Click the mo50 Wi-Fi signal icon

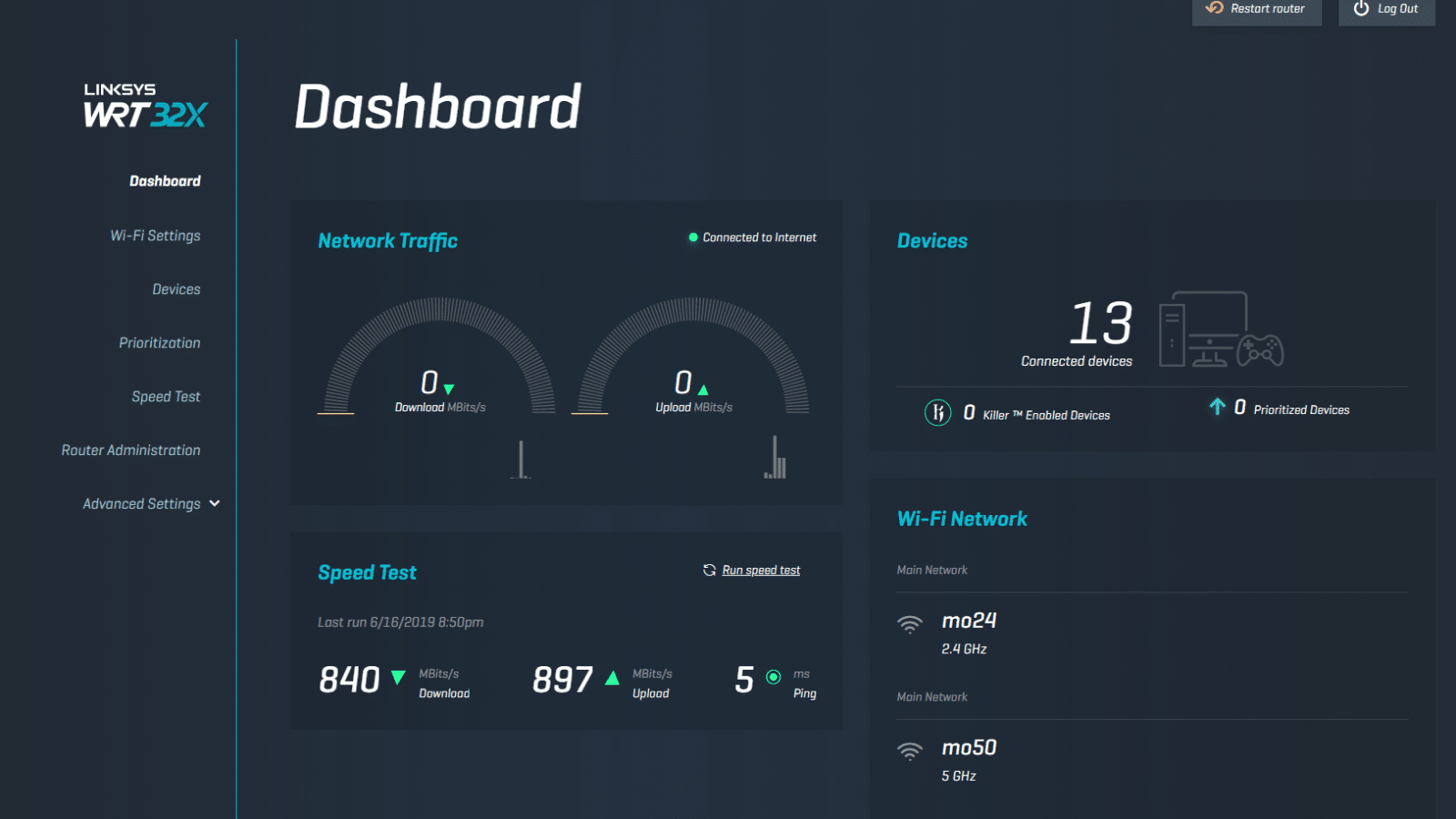[909, 751]
